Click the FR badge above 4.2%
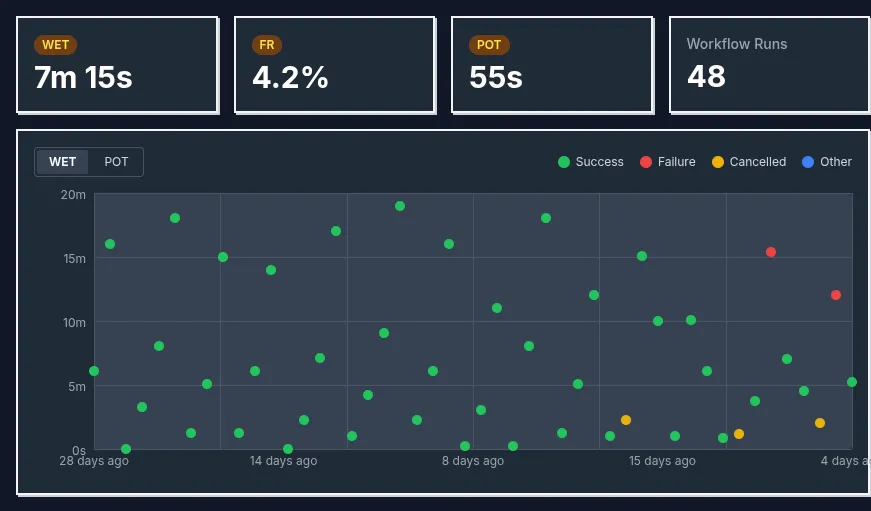This screenshot has width=871, height=511. 267,45
